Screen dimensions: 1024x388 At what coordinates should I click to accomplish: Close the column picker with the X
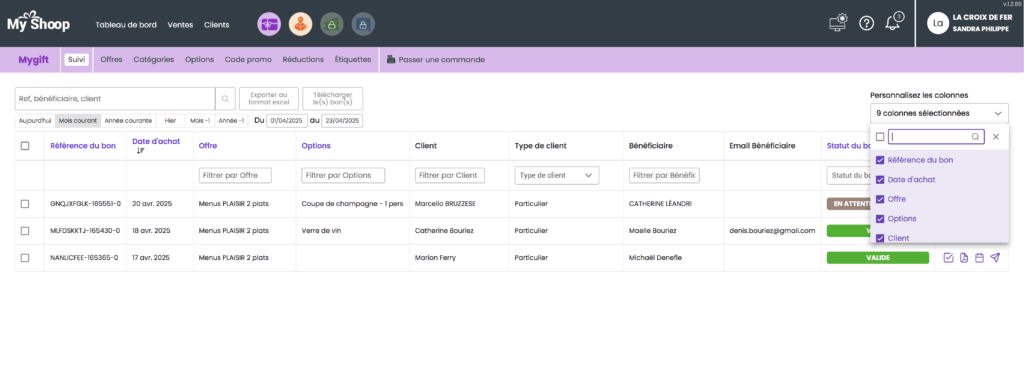[995, 137]
